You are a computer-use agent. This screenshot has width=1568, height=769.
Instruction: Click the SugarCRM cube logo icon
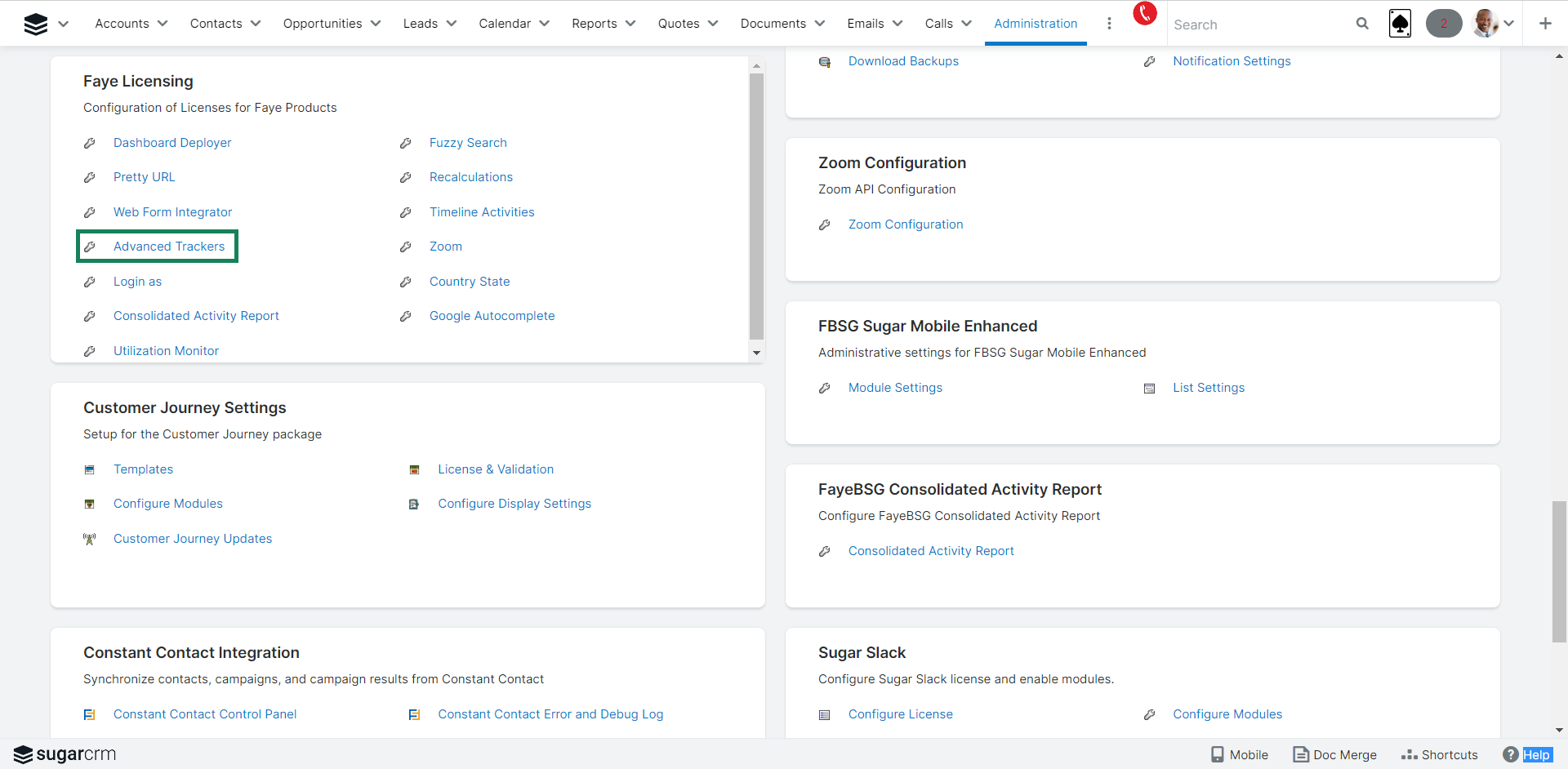click(x=36, y=24)
